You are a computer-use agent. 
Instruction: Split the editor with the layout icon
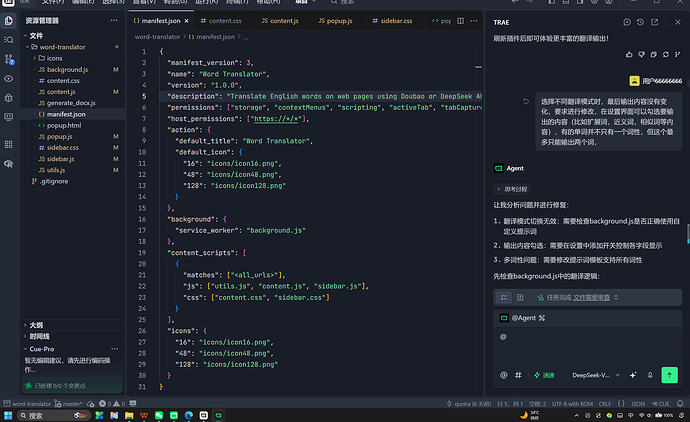click(x=460, y=21)
